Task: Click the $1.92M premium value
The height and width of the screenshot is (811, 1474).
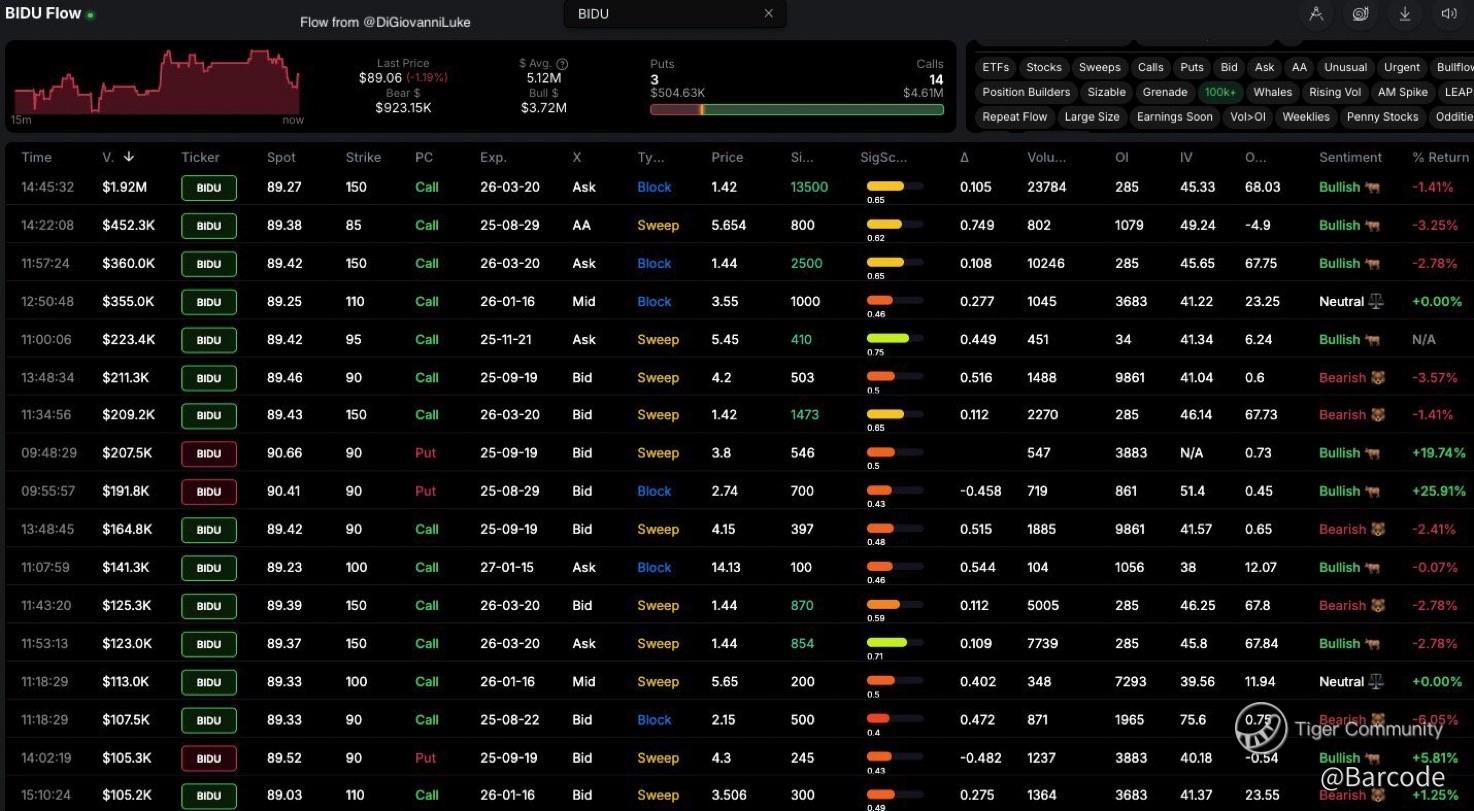Action: coord(125,187)
